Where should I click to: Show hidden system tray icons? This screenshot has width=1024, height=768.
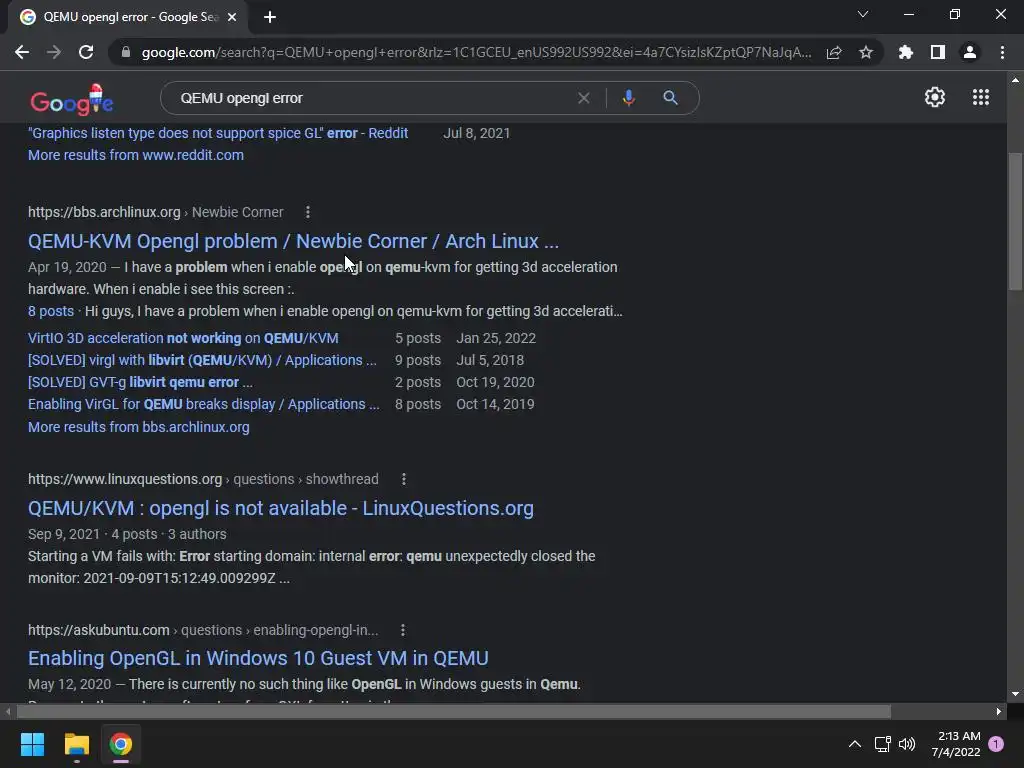click(854, 744)
